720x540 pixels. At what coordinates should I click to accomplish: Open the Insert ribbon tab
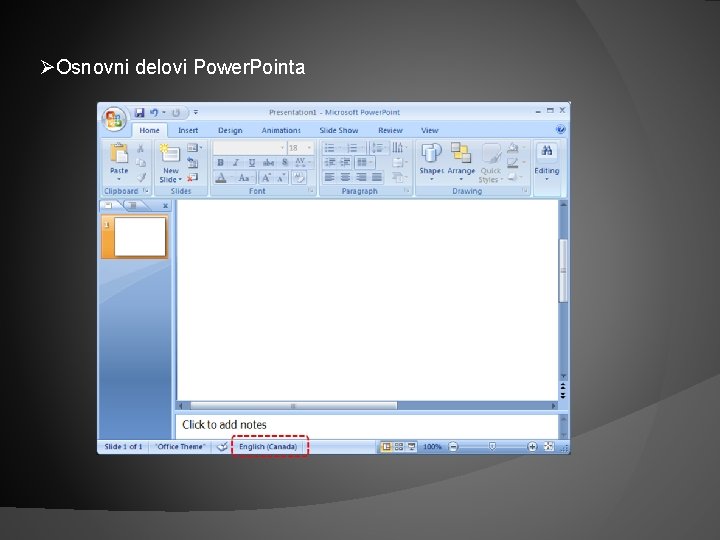tap(188, 130)
